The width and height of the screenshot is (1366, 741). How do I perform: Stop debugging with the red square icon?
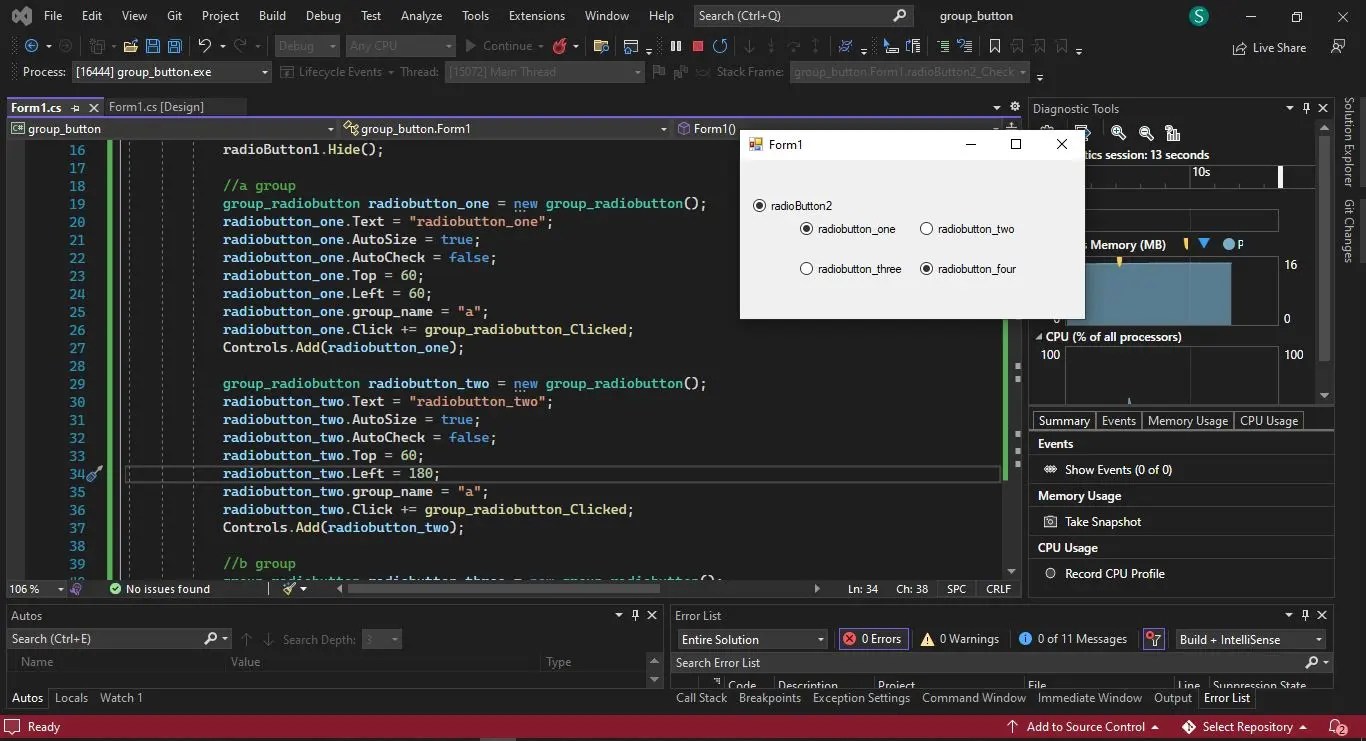pos(697,46)
